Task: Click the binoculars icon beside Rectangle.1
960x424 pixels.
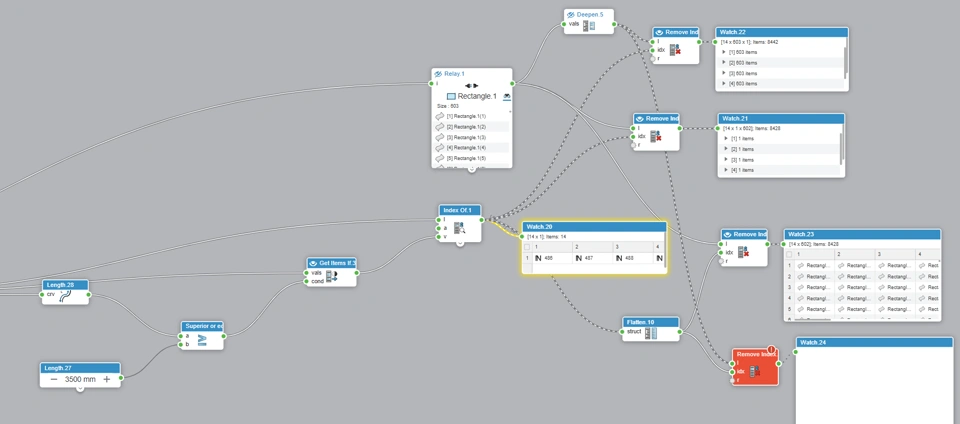Action: [507, 97]
